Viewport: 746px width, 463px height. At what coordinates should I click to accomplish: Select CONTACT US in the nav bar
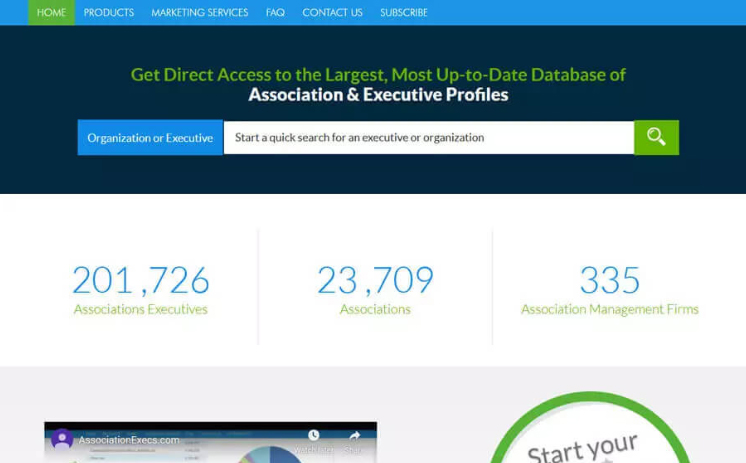click(x=333, y=12)
